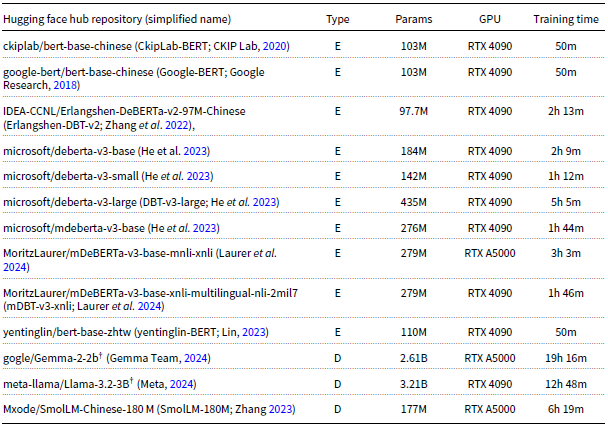Click the Training time column header
608x429 pixels.
pyautogui.click(x=566, y=19)
